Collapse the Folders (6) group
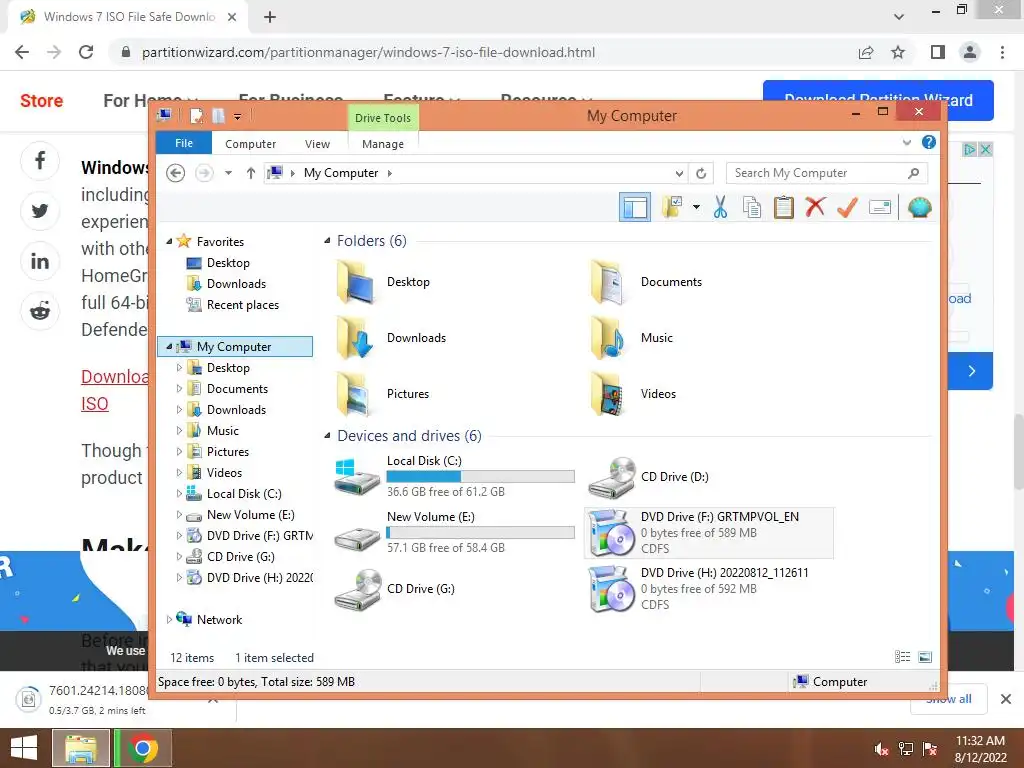Image resolution: width=1024 pixels, height=768 pixels. coord(327,241)
